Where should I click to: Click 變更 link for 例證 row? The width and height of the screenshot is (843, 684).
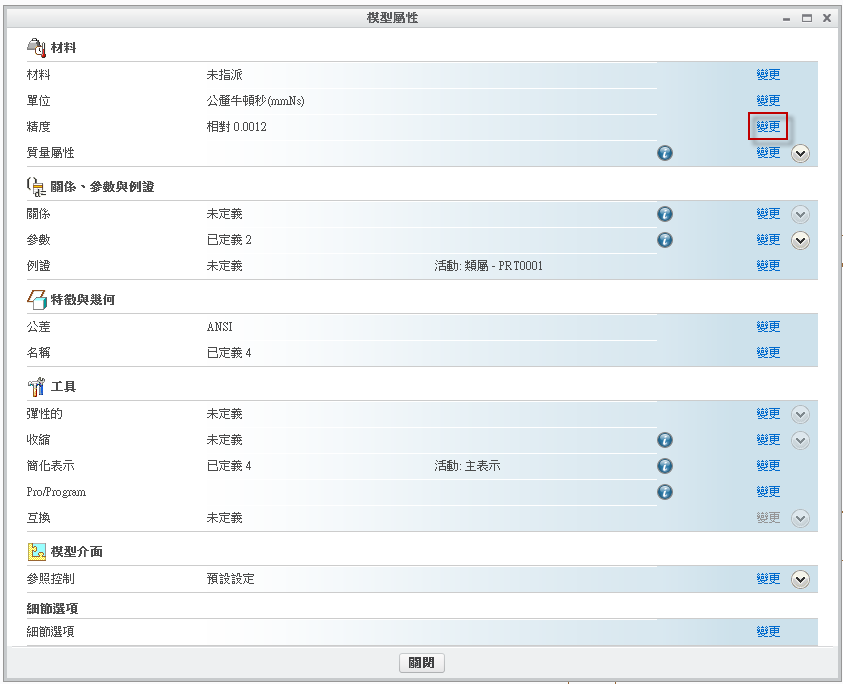tap(768, 266)
